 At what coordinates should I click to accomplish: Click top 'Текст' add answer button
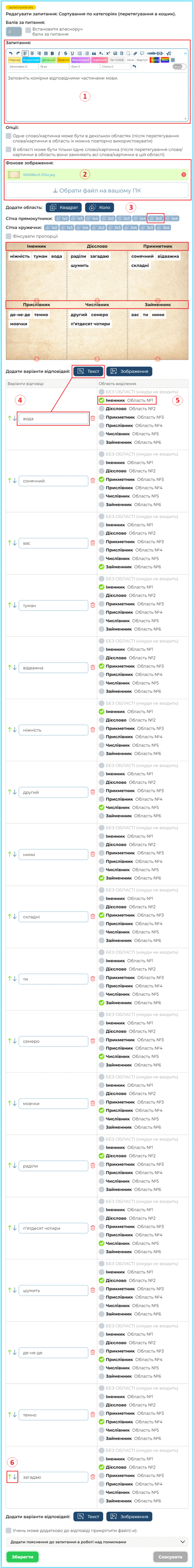point(88,371)
